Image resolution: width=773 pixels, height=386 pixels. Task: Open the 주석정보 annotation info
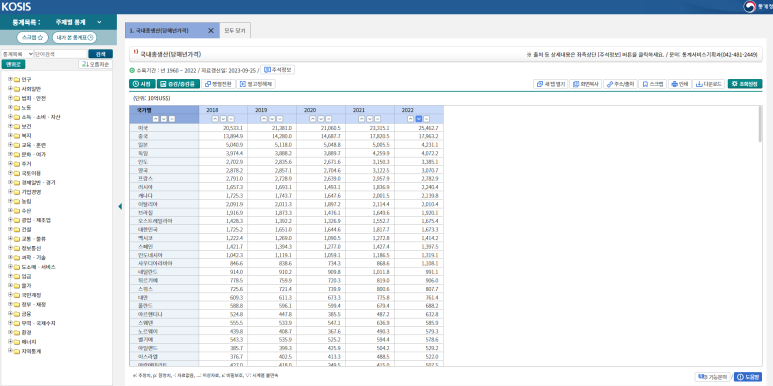point(278,70)
